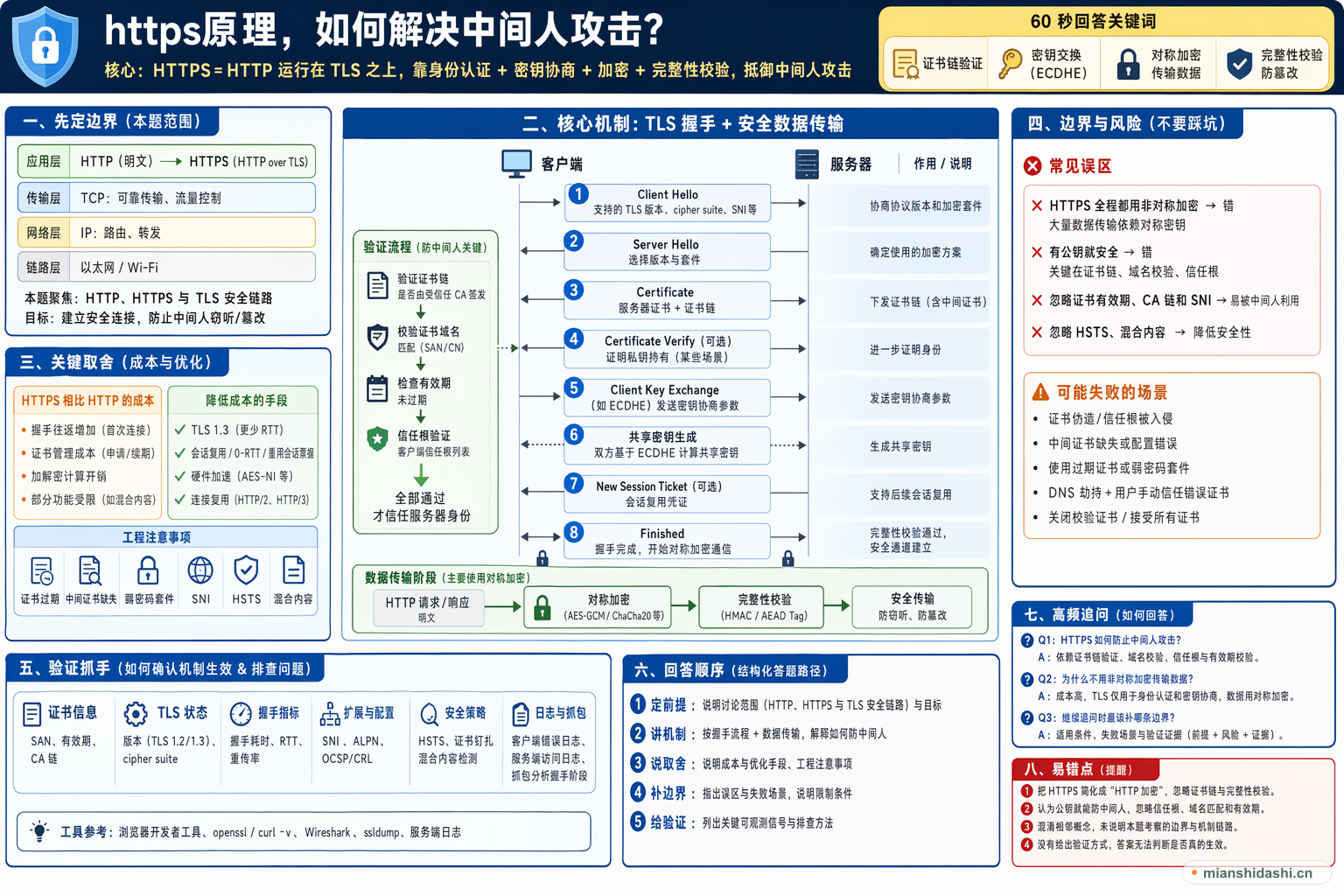
Task: Click the 安全传输 防窃听、防篡改 box
Action: [912, 607]
